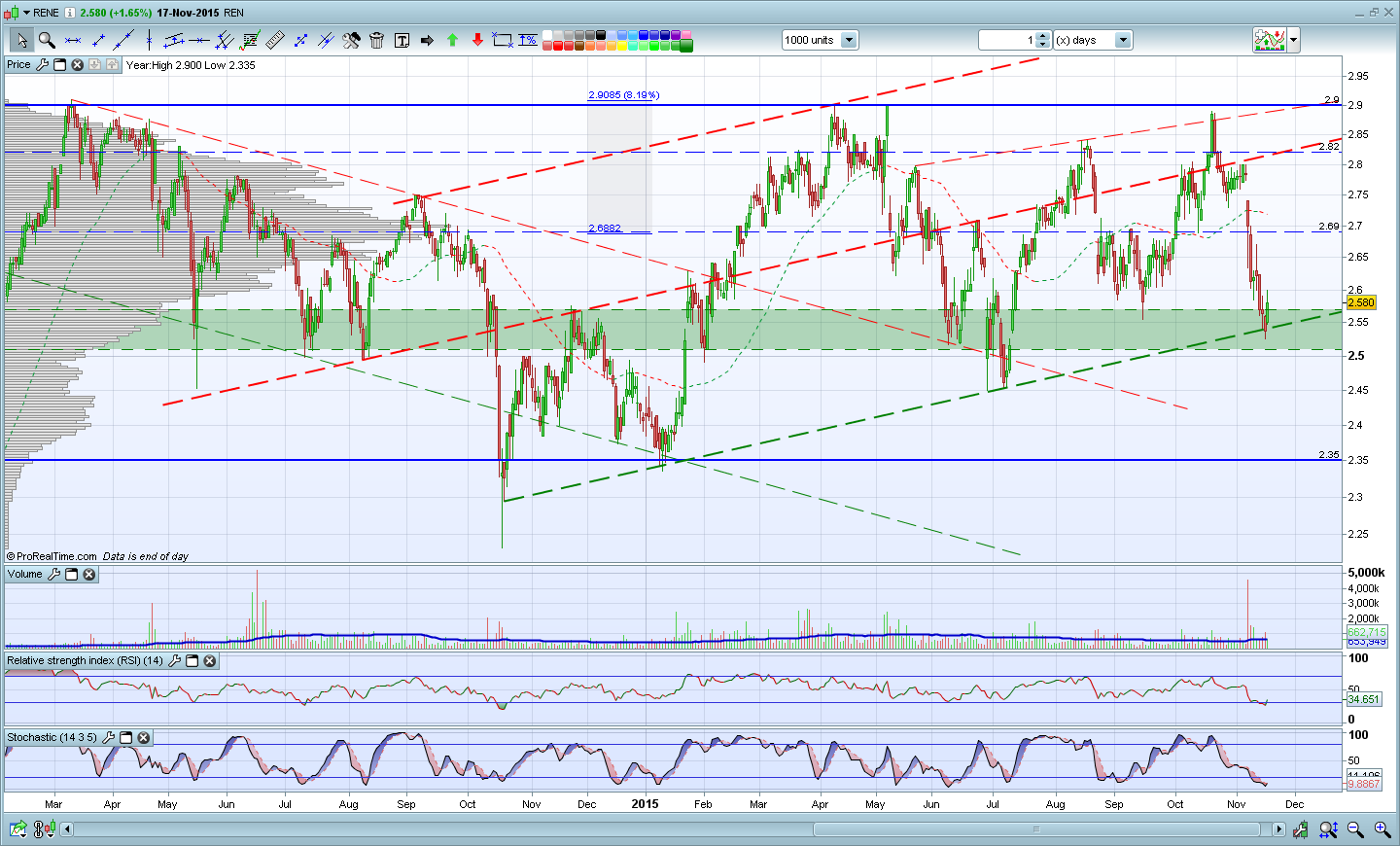Close the Stochastic indicator panel
The height and width of the screenshot is (846, 1400).
143,738
